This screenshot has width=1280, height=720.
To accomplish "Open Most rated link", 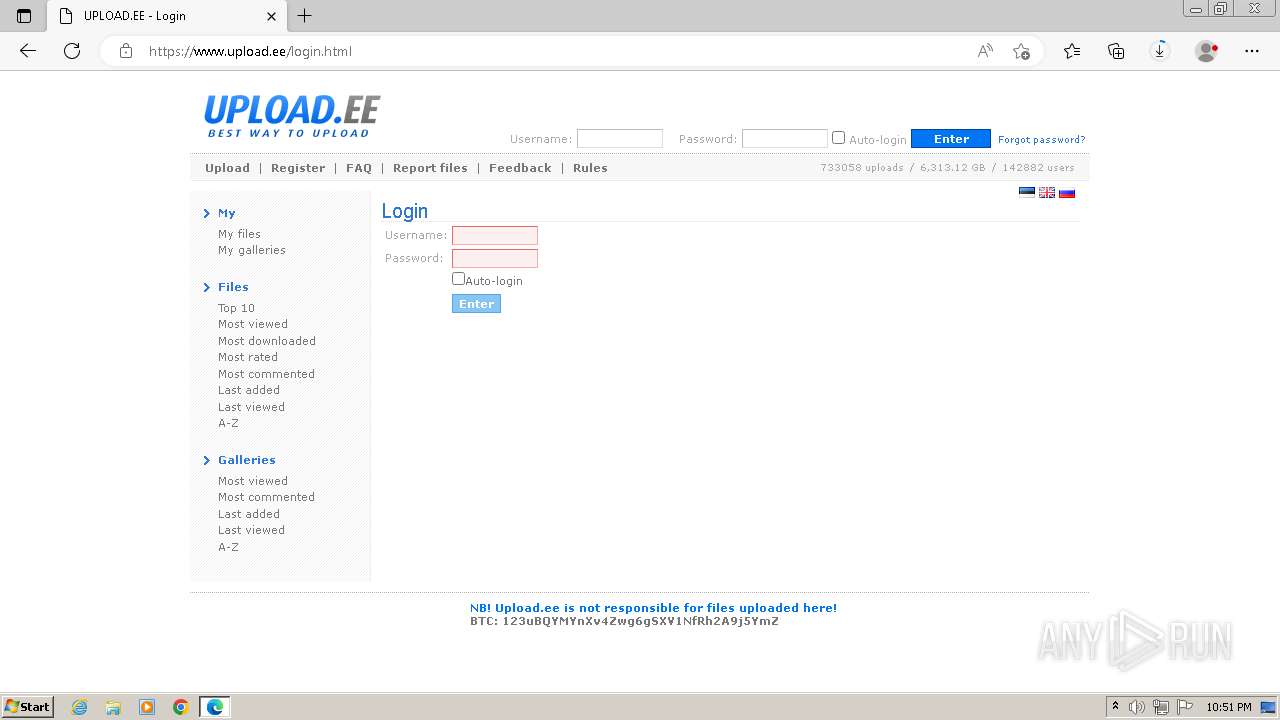I will click(x=248, y=357).
